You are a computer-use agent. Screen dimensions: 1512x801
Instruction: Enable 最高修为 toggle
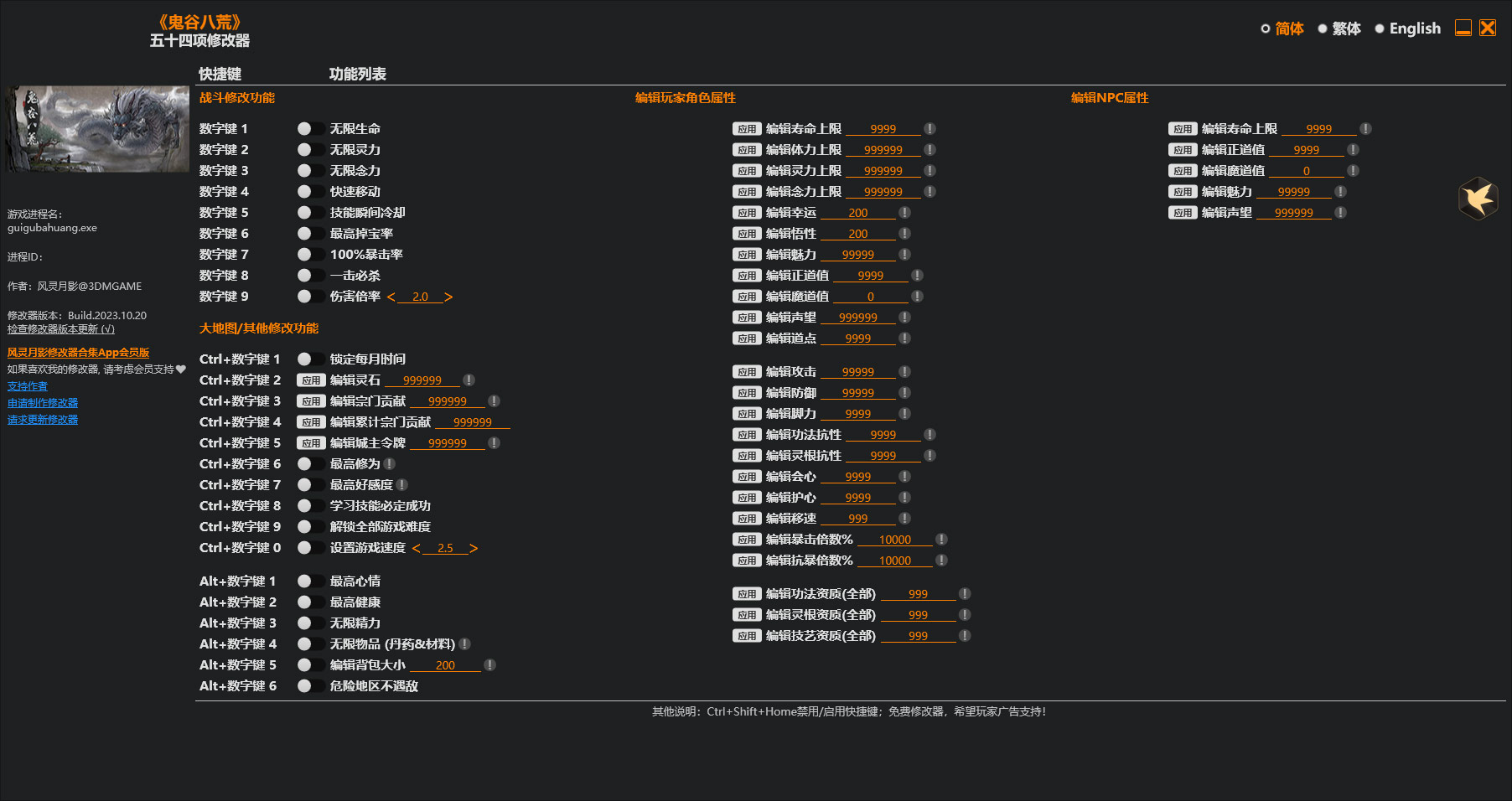click(x=310, y=464)
